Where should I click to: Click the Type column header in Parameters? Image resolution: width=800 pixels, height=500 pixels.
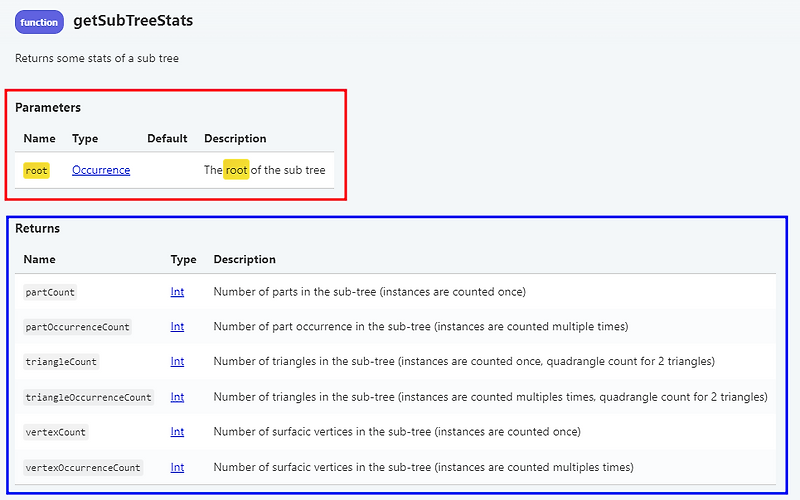pyautogui.click(x=85, y=139)
